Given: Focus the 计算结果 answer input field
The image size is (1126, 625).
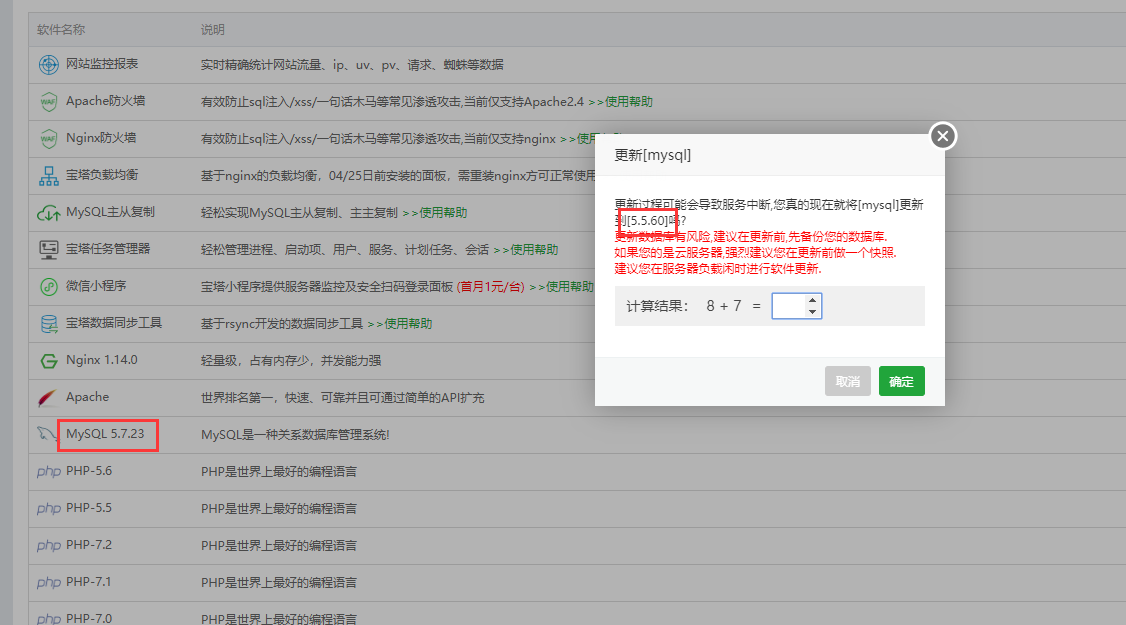Looking at the screenshot, I should (x=789, y=306).
